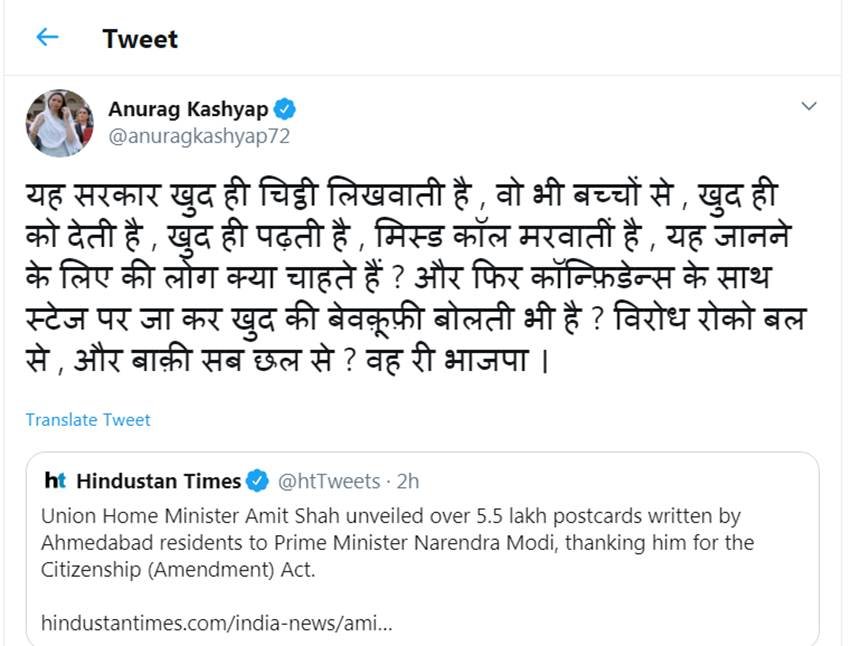The height and width of the screenshot is (646, 850).
Task: Click the back arrow to return
Action: click(x=46, y=37)
